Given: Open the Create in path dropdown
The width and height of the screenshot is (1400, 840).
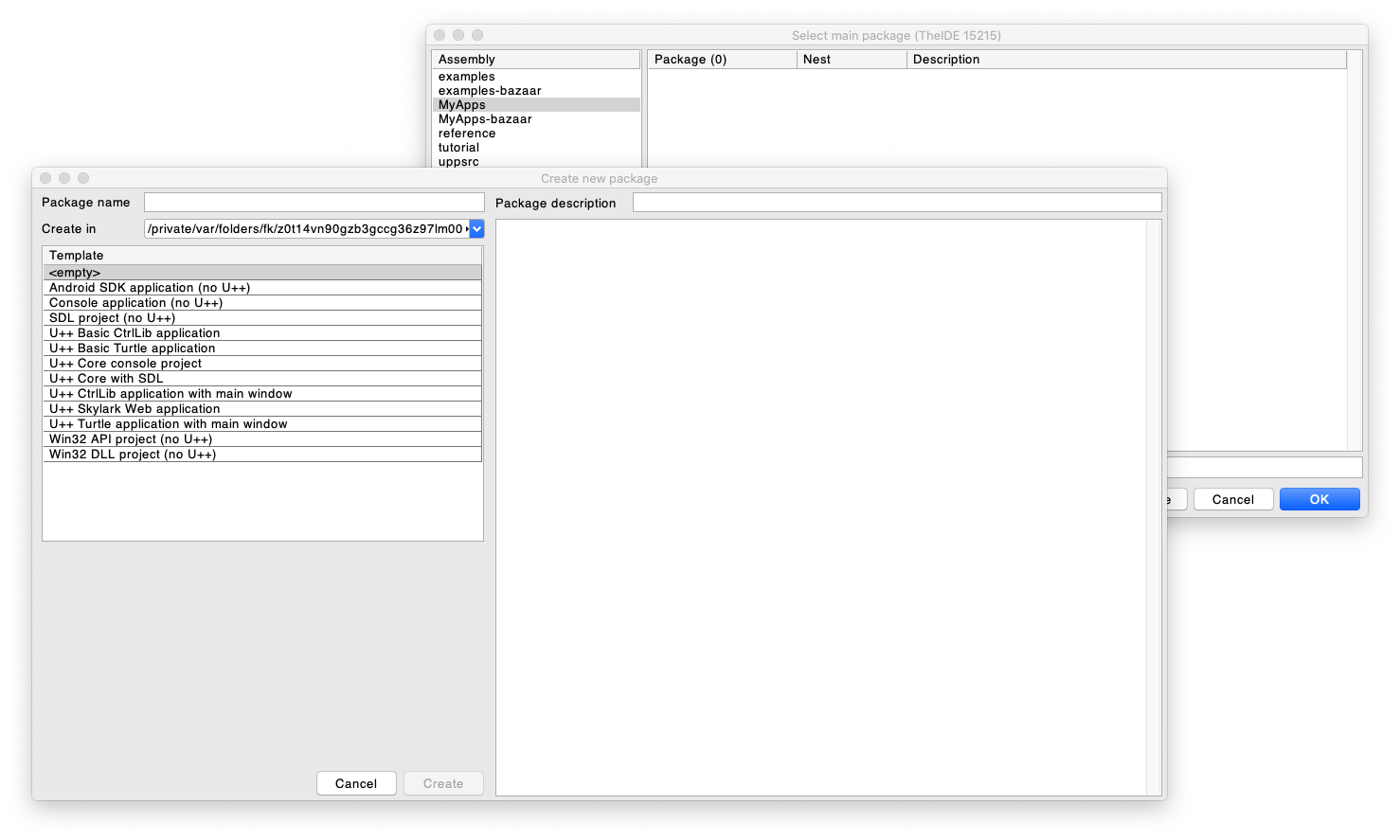Looking at the screenshot, I should pos(476,229).
